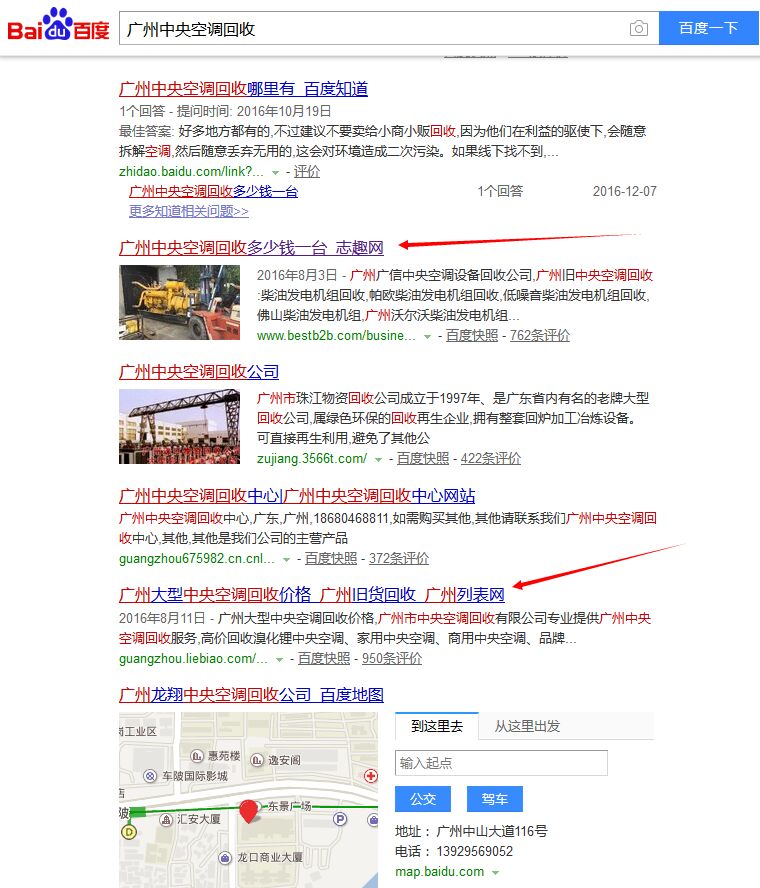The height and width of the screenshot is (888, 760).
Task: Open 百度快照 for bestb2b result
Action: [x=472, y=335]
